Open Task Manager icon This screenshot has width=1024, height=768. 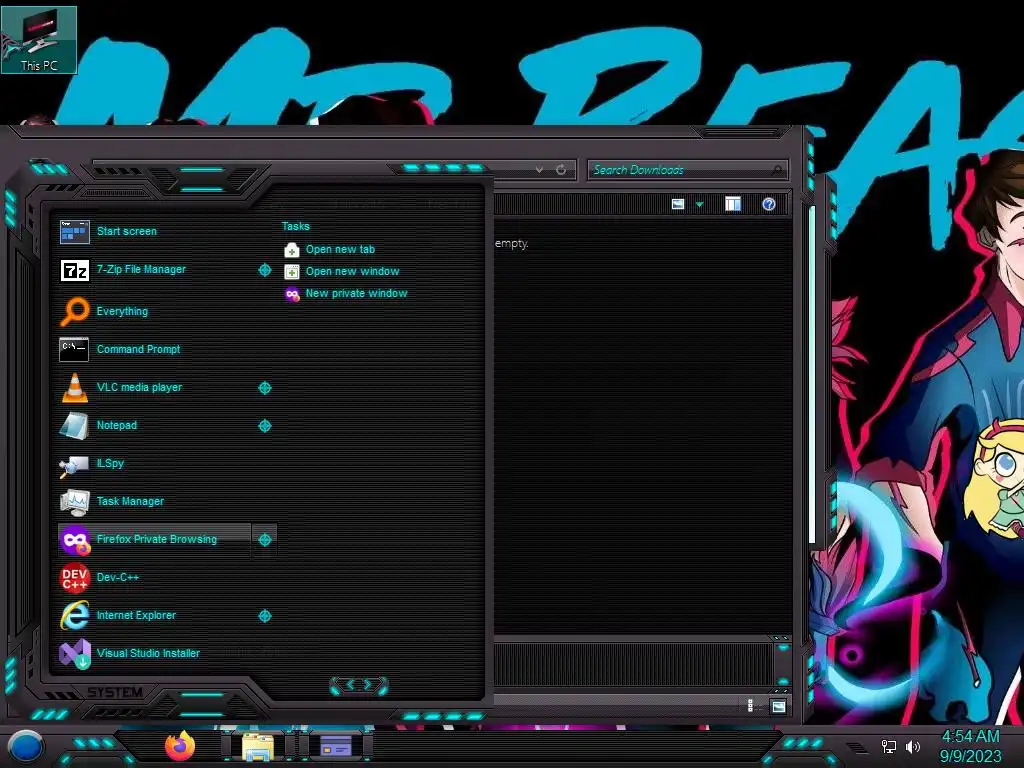[x=74, y=502]
